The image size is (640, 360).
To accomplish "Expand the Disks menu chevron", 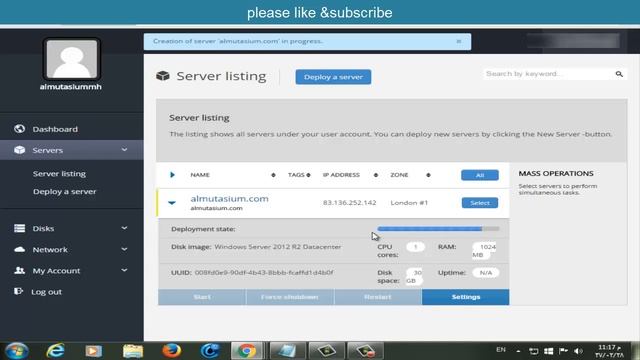I will (124, 228).
